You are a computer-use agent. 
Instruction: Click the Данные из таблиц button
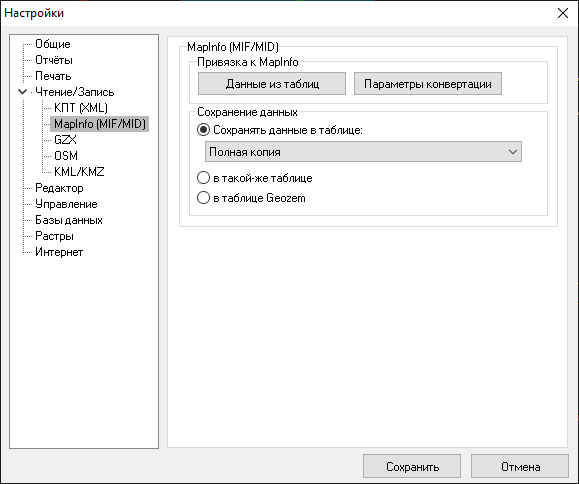pos(272,84)
